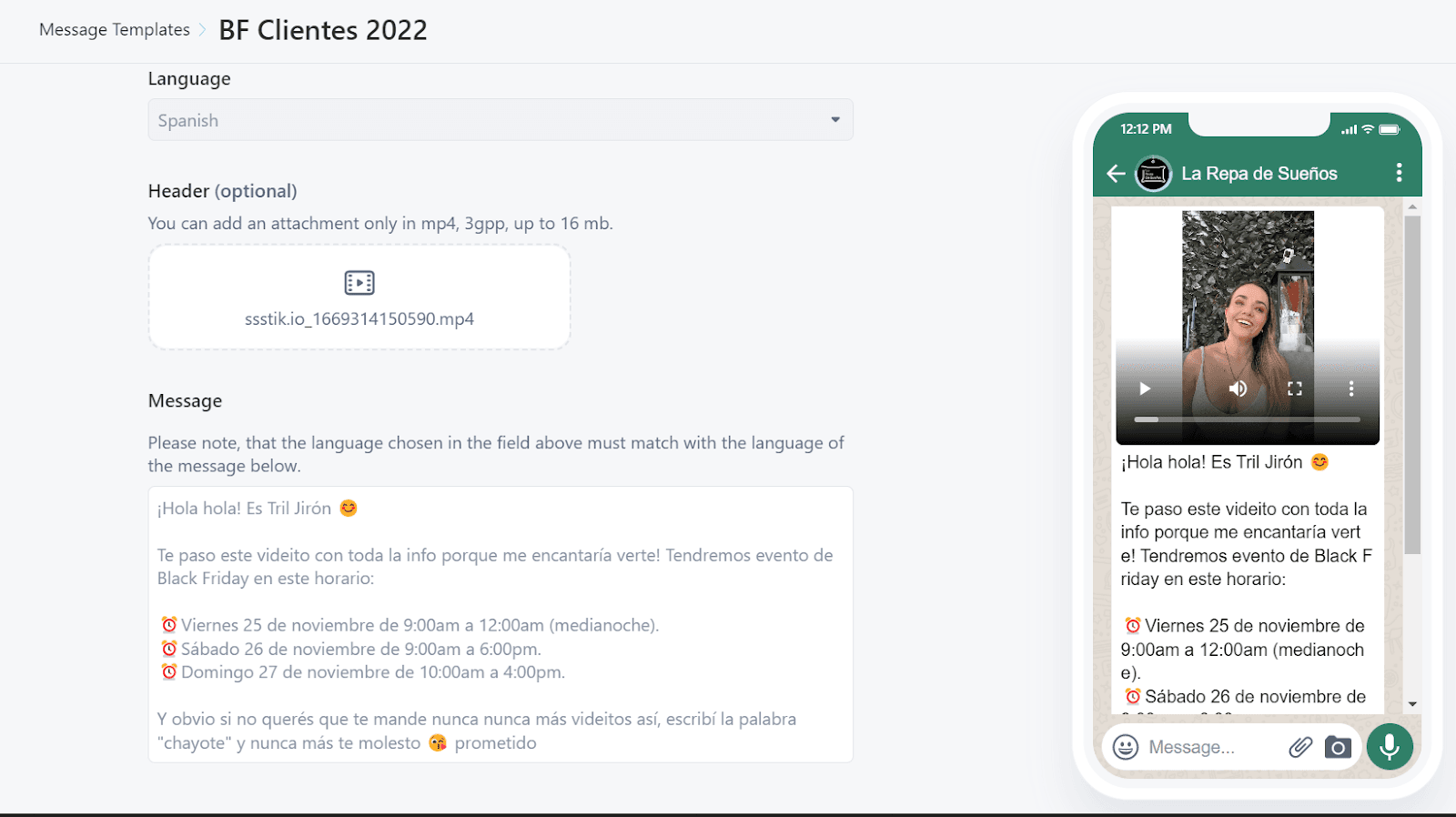Open video options three-dot menu

click(x=1351, y=389)
